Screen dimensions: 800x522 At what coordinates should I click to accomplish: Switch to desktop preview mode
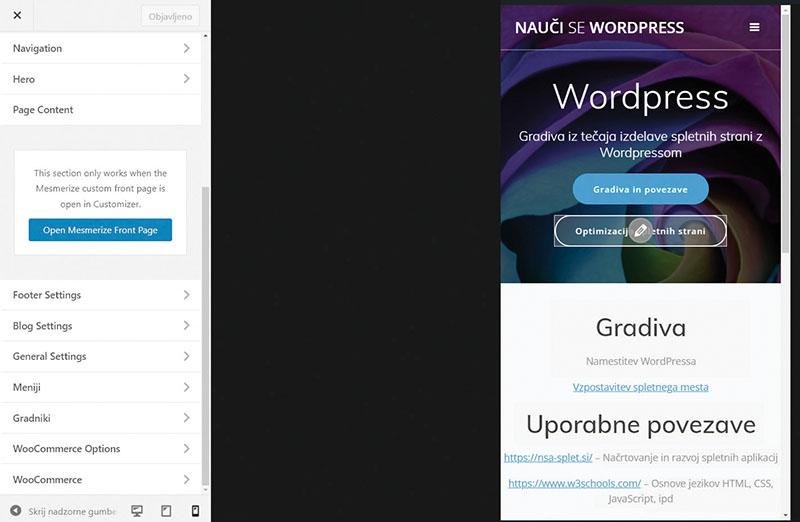(137, 511)
